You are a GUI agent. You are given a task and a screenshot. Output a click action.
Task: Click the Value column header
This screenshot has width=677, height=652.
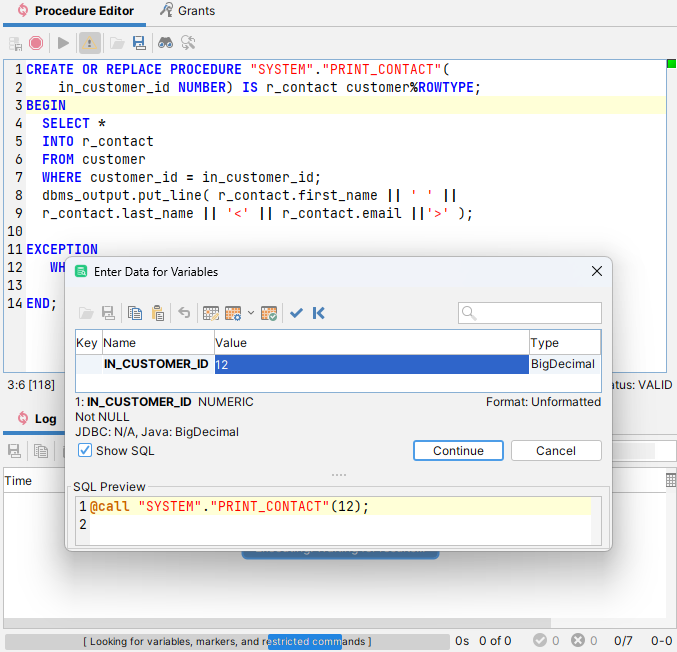click(371, 343)
